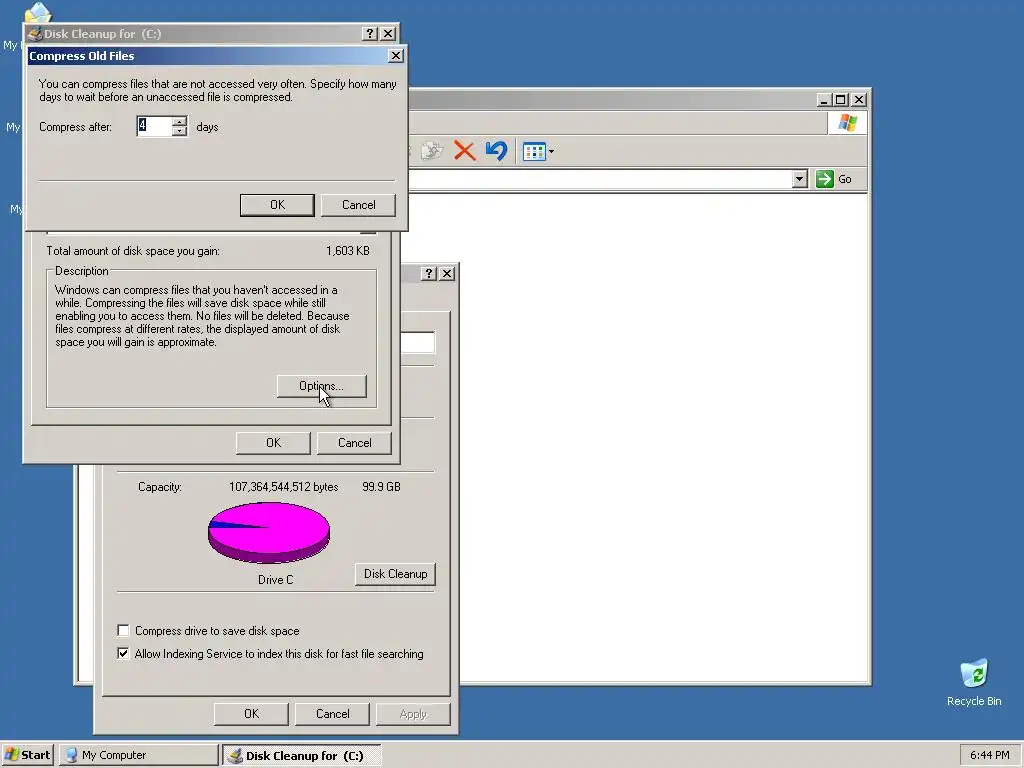Image resolution: width=1024 pixels, height=768 pixels.
Task: Click the "99.9 GB" capacity value
Action: [x=381, y=487]
